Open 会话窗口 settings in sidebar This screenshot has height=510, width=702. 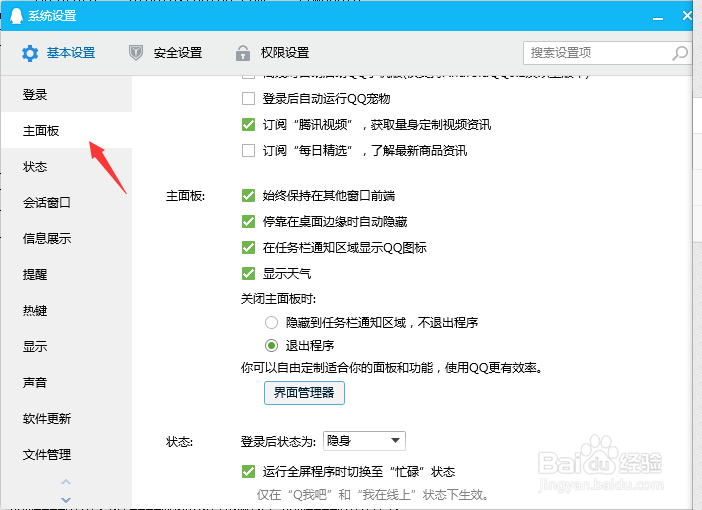(x=66, y=202)
